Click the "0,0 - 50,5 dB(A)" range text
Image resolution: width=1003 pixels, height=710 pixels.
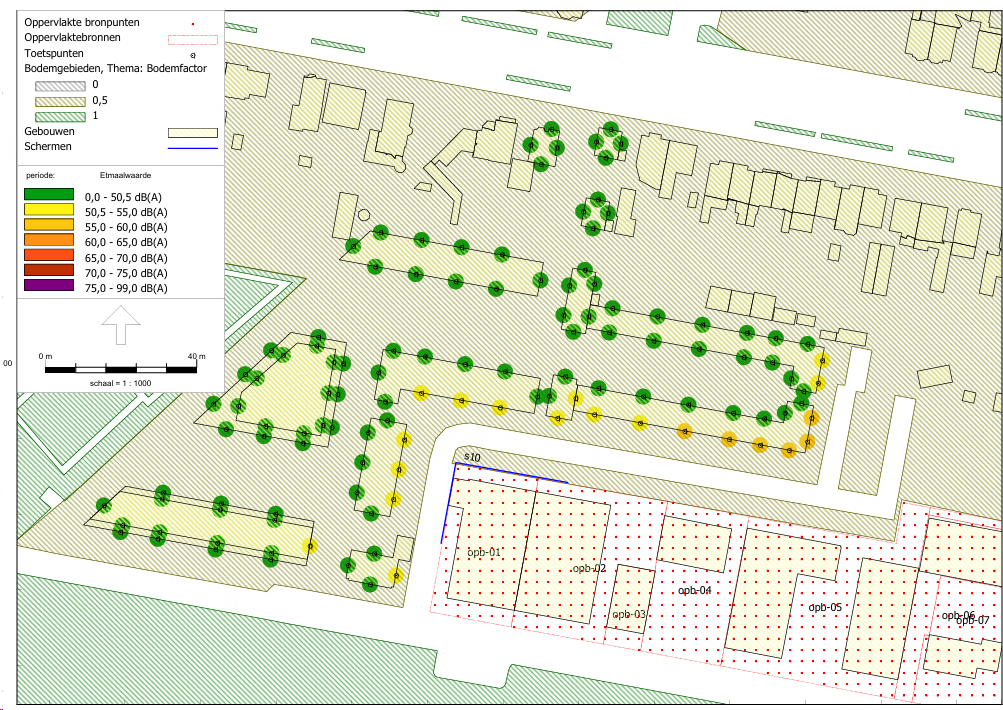pyautogui.click(x=123, y=197)
